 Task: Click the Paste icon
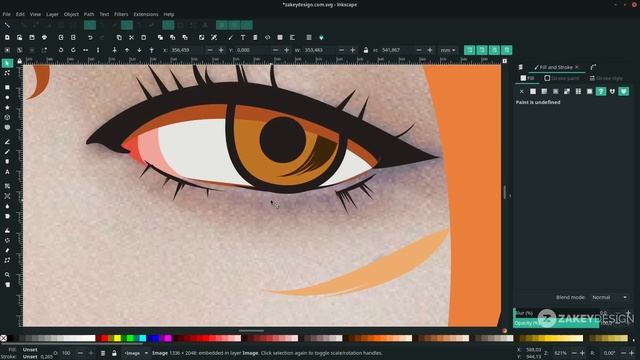pyautogui.click(x=143, y=38)
